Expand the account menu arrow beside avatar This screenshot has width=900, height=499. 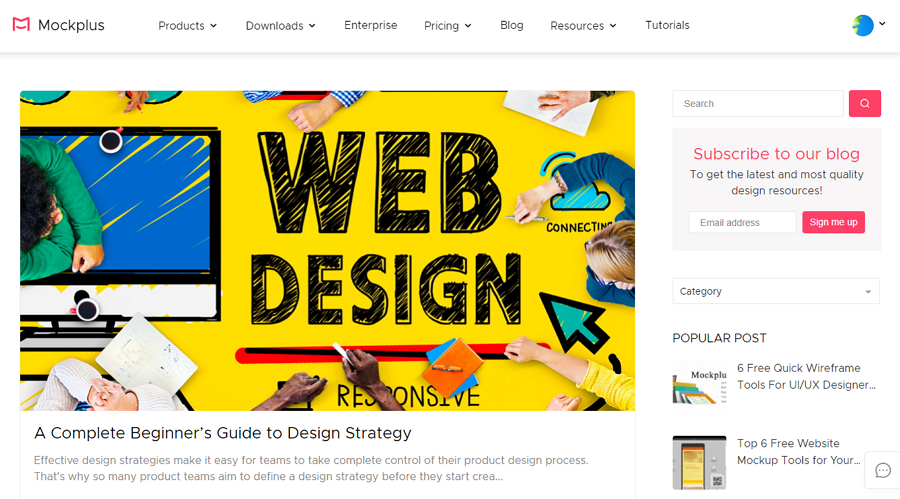pyautogui.click(x=882, y=24)
